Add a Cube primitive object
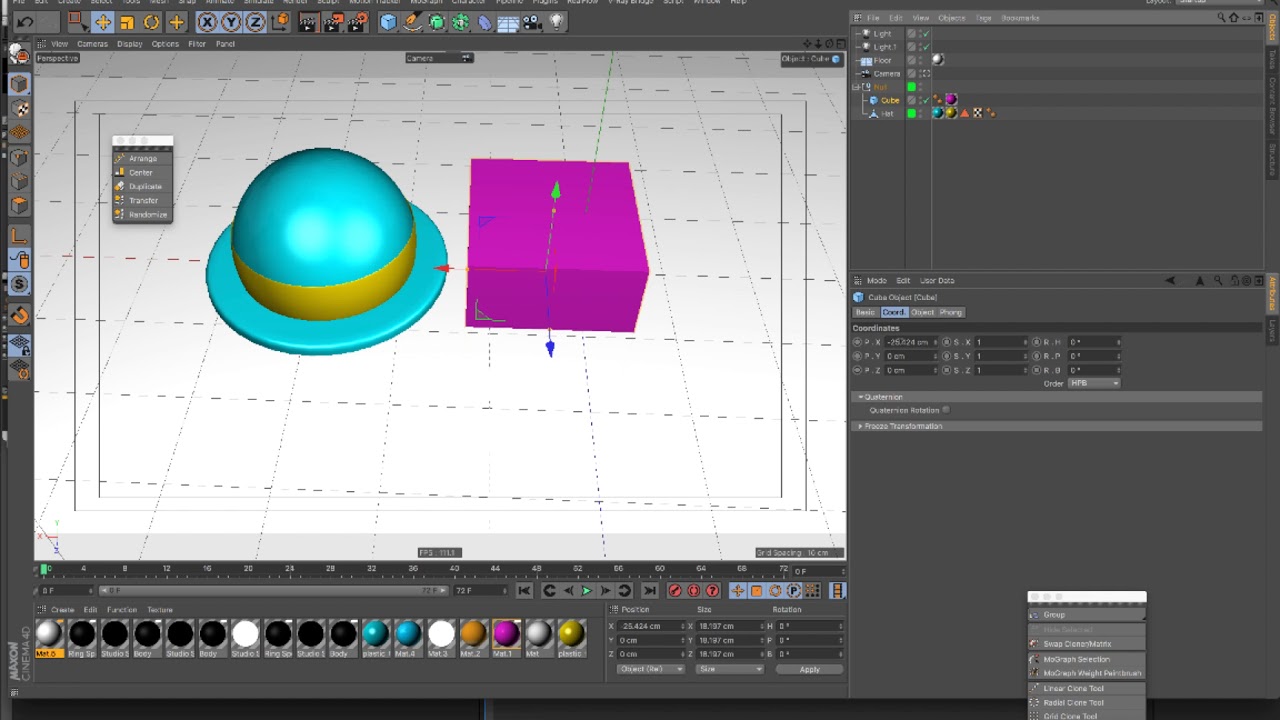Screen dimensions: 1280x720 coord(388,21)
